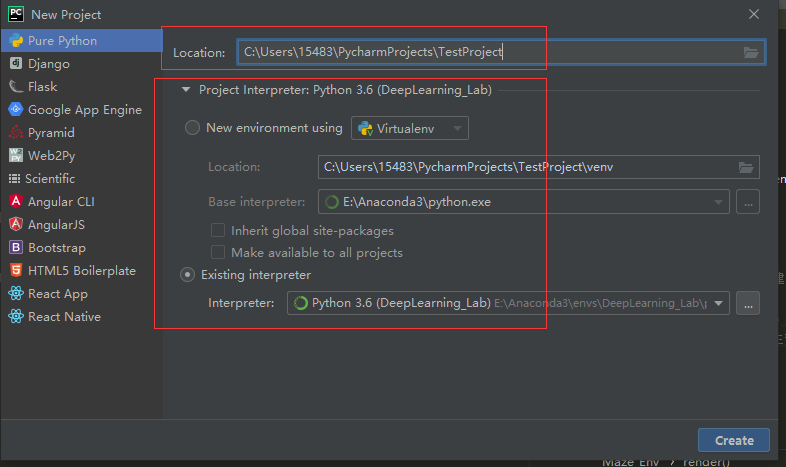Click ellipsis button next to Base interpreter
This screenshot has height=467, width=786.
(748, 202)
